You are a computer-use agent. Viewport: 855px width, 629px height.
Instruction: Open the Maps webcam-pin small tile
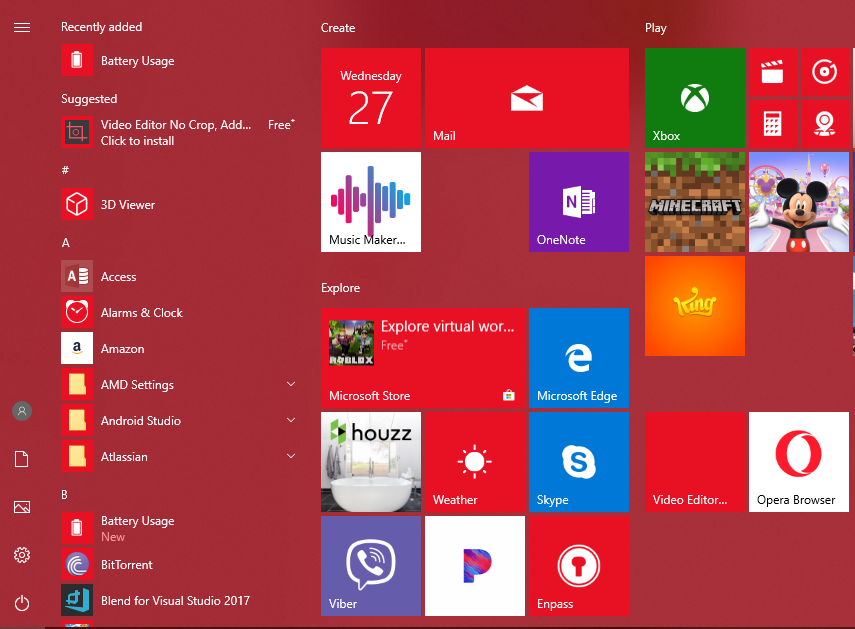point(824,124)
